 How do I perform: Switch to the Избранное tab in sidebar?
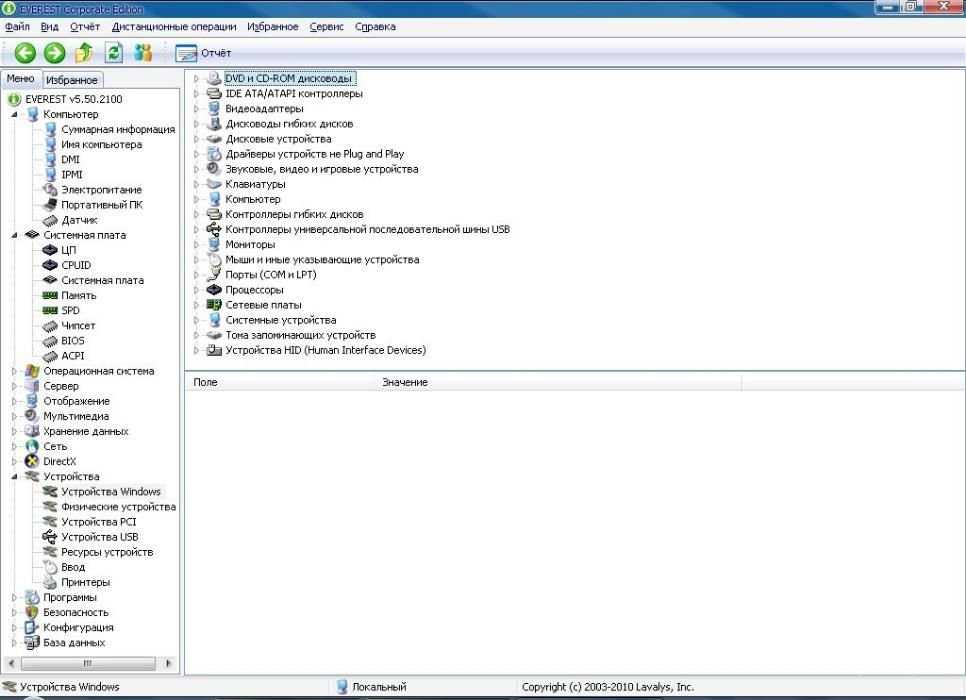71,80
